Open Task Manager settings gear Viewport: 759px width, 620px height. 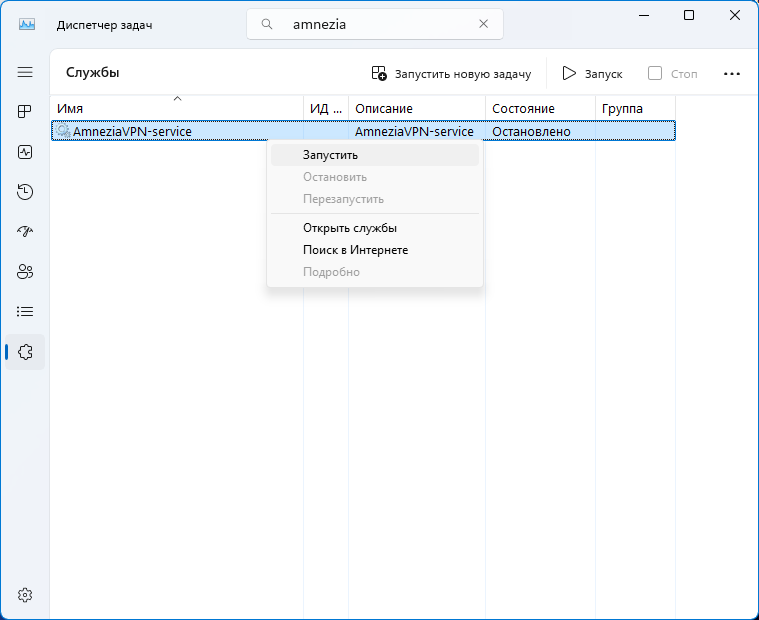25,594
